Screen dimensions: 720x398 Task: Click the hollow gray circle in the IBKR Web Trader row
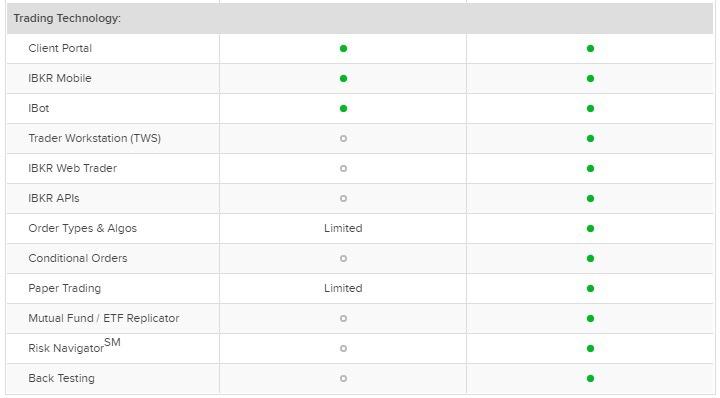coord(343,168)
